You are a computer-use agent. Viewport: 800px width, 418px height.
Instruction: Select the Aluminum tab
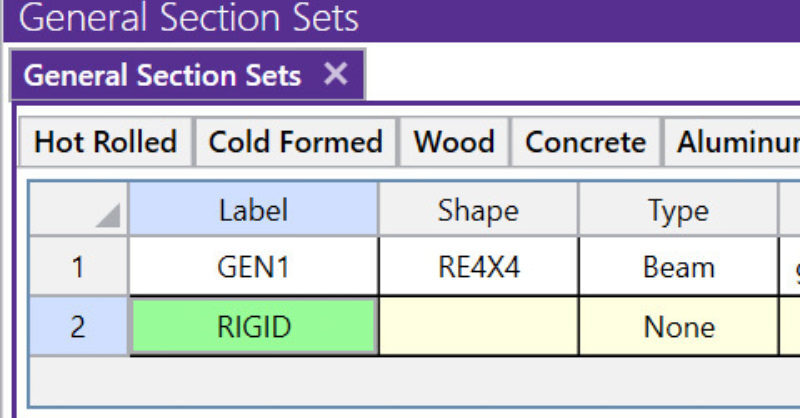click(x=737, y=142)
